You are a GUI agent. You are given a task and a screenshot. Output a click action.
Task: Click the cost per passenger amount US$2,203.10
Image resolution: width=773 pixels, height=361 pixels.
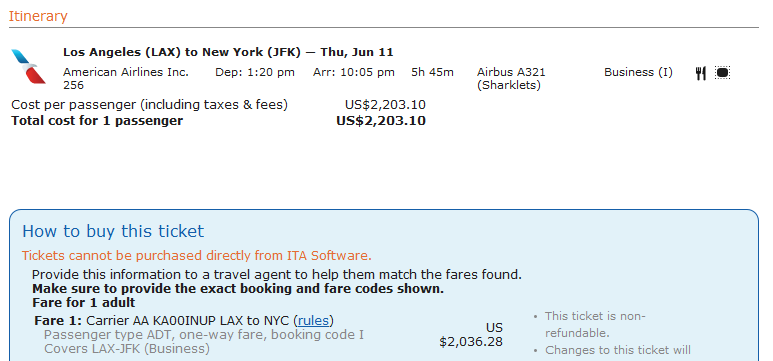pos(386,105)
